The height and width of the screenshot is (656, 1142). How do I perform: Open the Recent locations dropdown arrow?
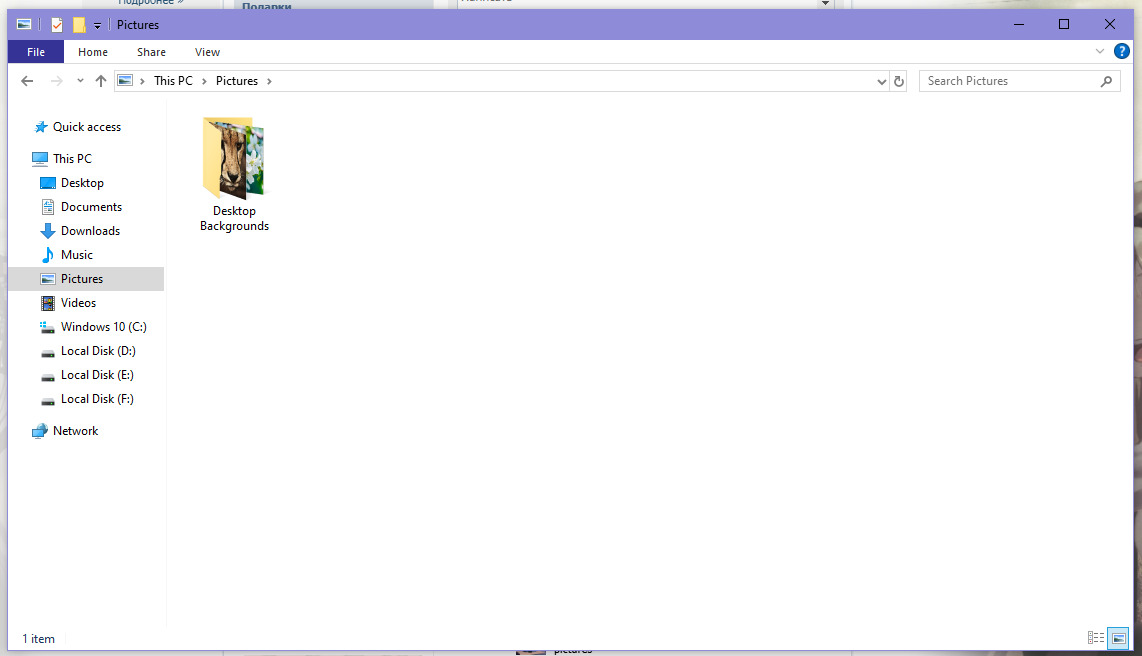pyautogui.click(x=80, y=81)
